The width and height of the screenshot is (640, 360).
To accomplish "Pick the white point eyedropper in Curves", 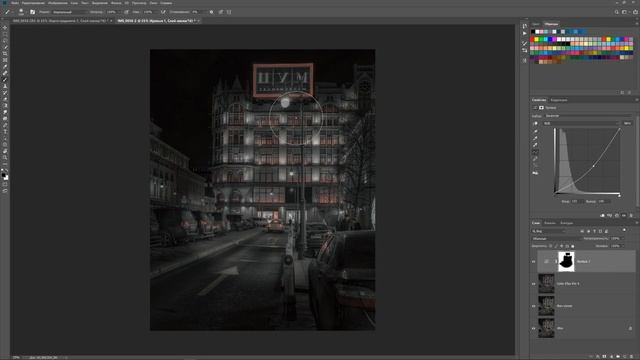I will click(535, 145).
